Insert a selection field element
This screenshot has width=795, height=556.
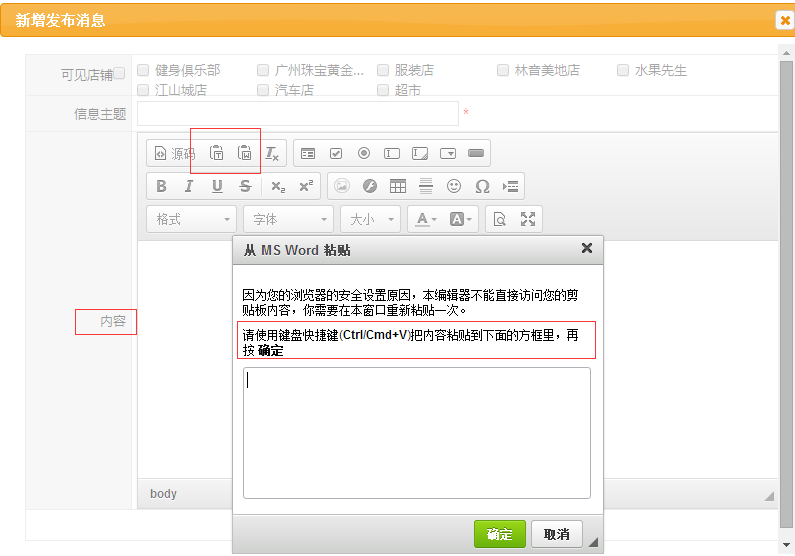pyautogui.click(x=448, y=153)
